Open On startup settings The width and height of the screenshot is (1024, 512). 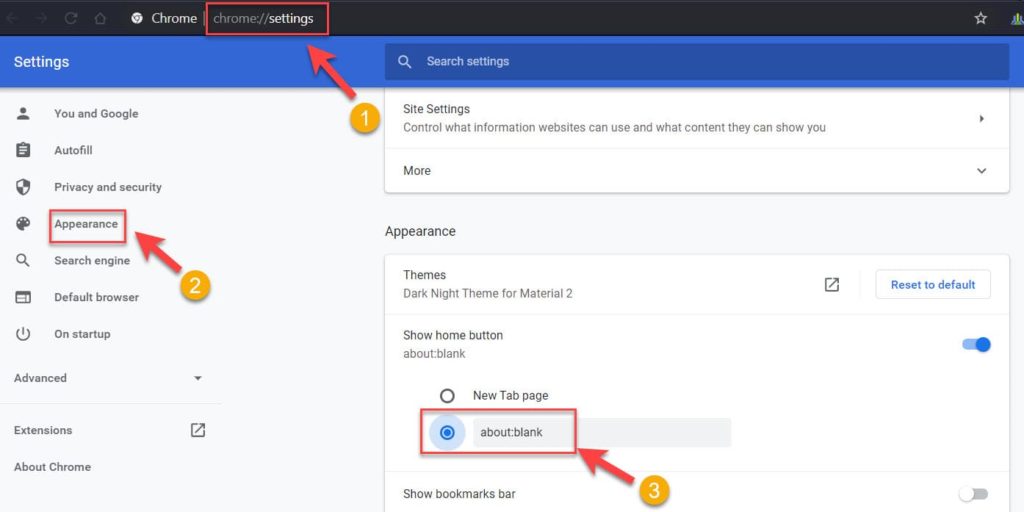click(x=82, y=334)
